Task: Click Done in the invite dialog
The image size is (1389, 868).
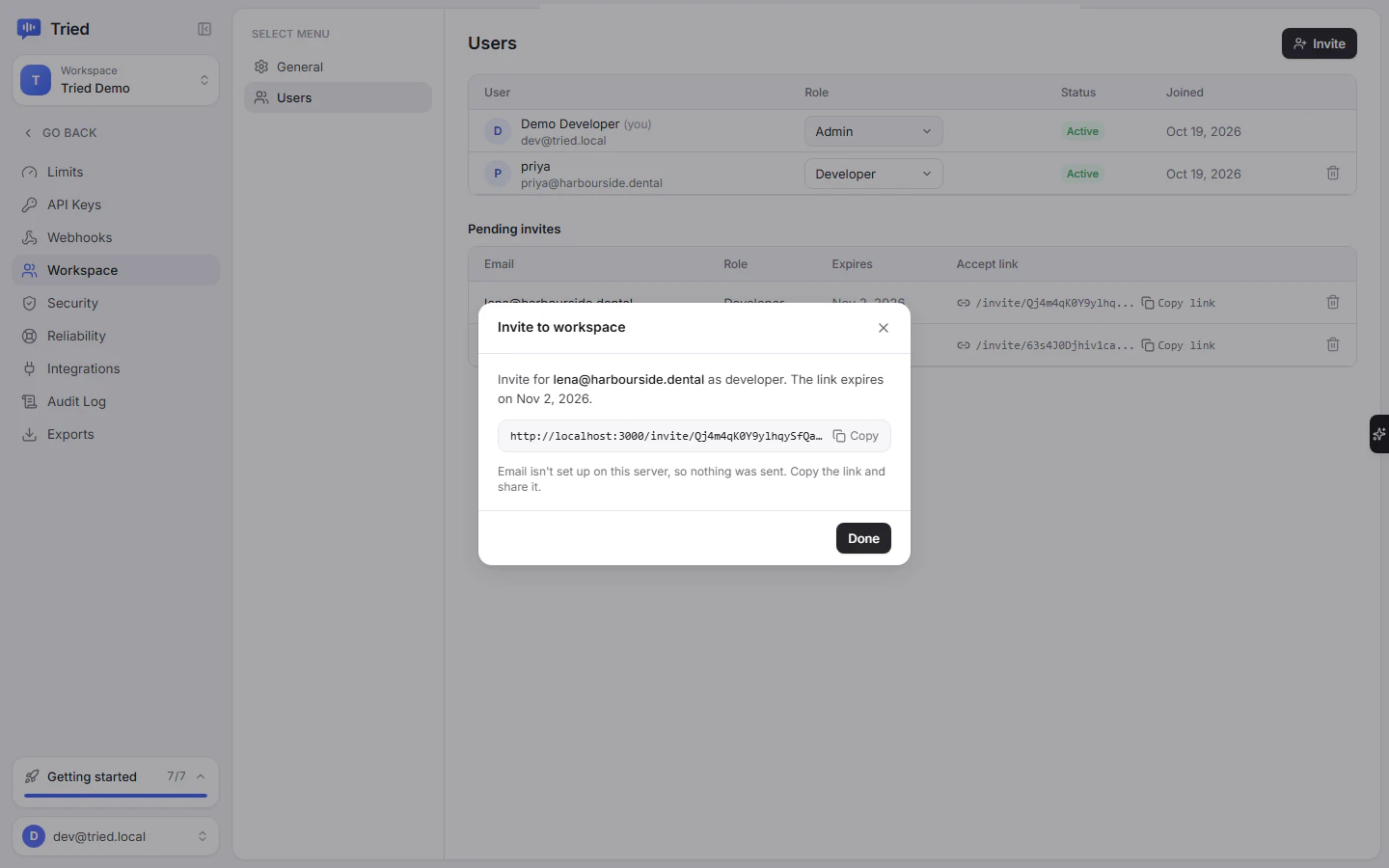Action: click(863, 538)
